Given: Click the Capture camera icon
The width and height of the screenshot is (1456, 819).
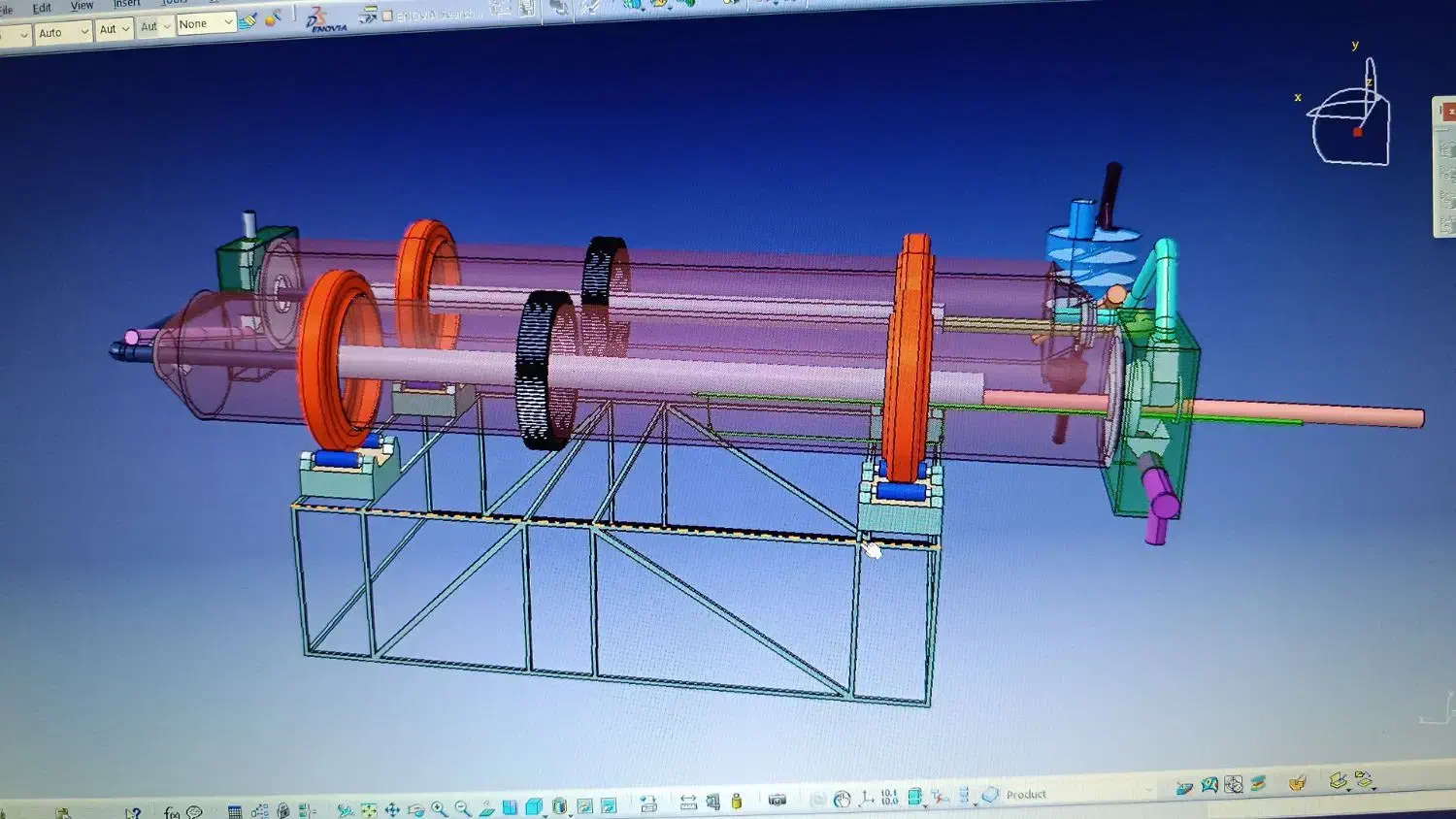Looking at the screenshot, I should (777, 801).
